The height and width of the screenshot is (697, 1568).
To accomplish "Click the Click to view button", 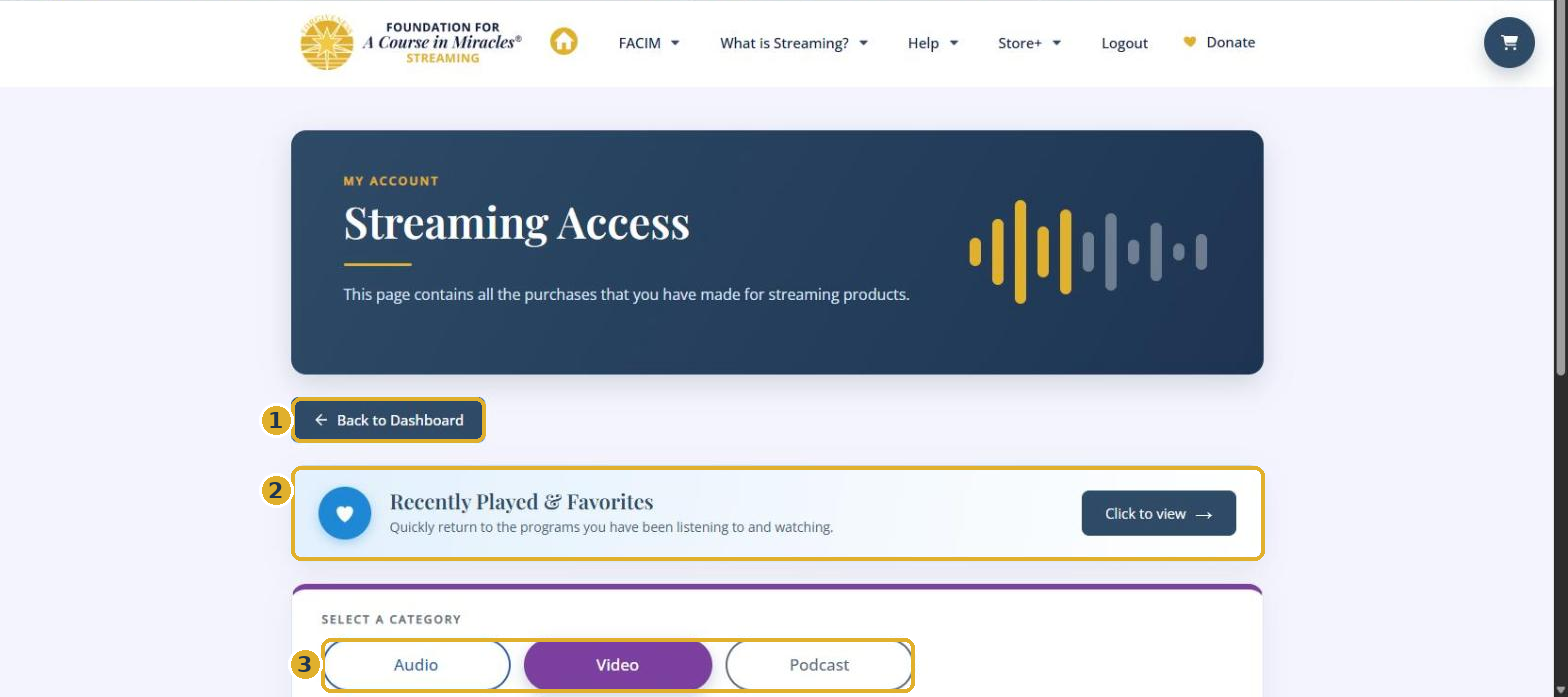I will click(x=1158, y=514).
